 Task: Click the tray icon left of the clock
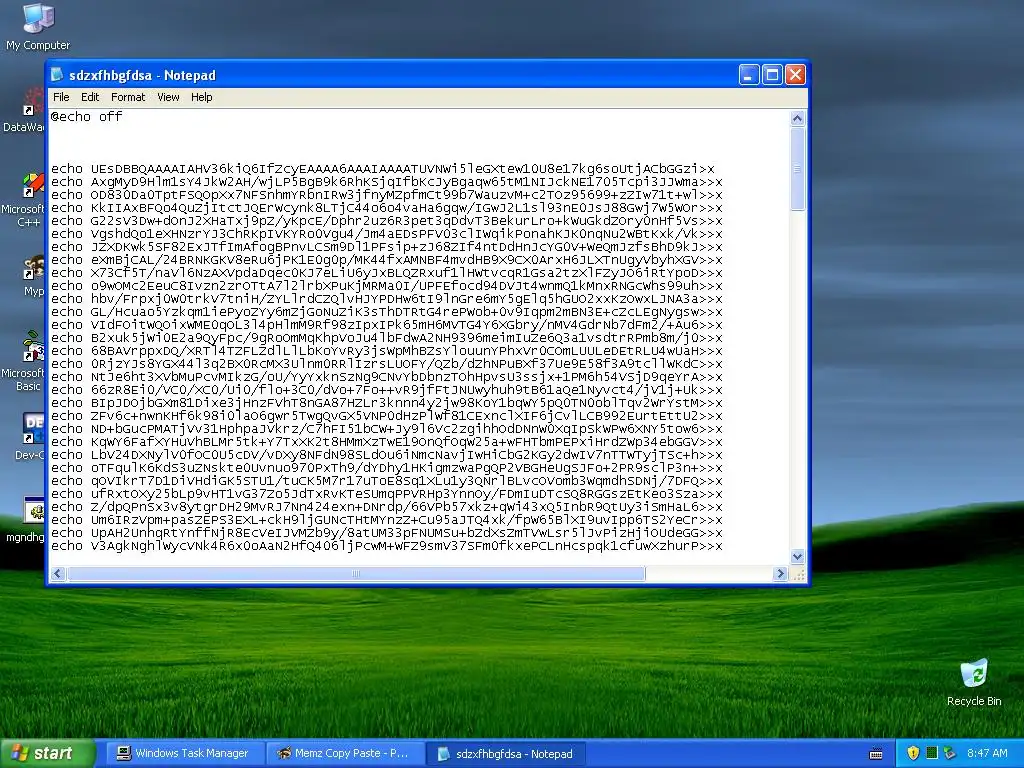click(x=950, y=753)
